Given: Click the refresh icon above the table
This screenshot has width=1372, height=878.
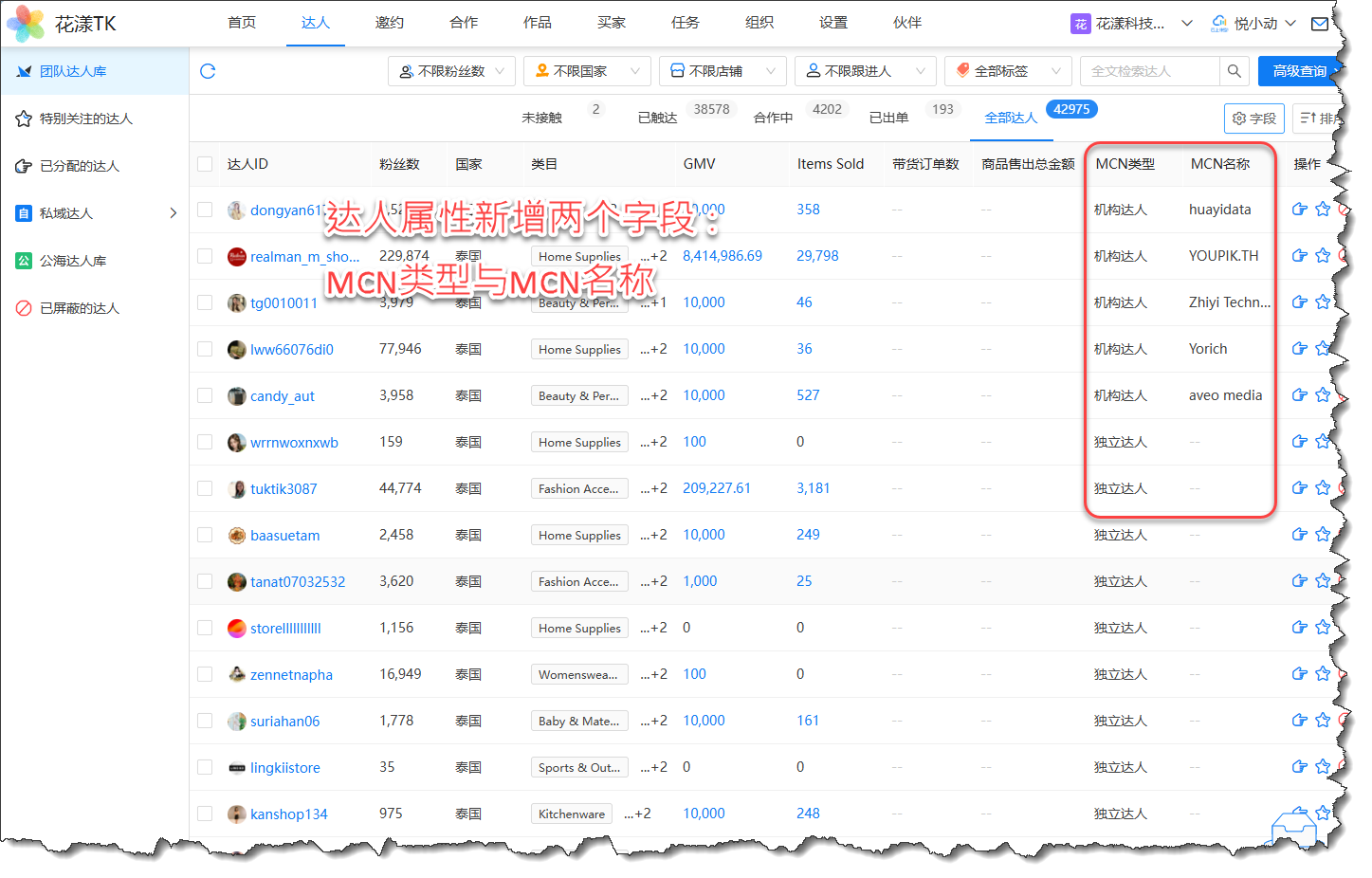Looking at the screenshot, I should coord(208,71).
